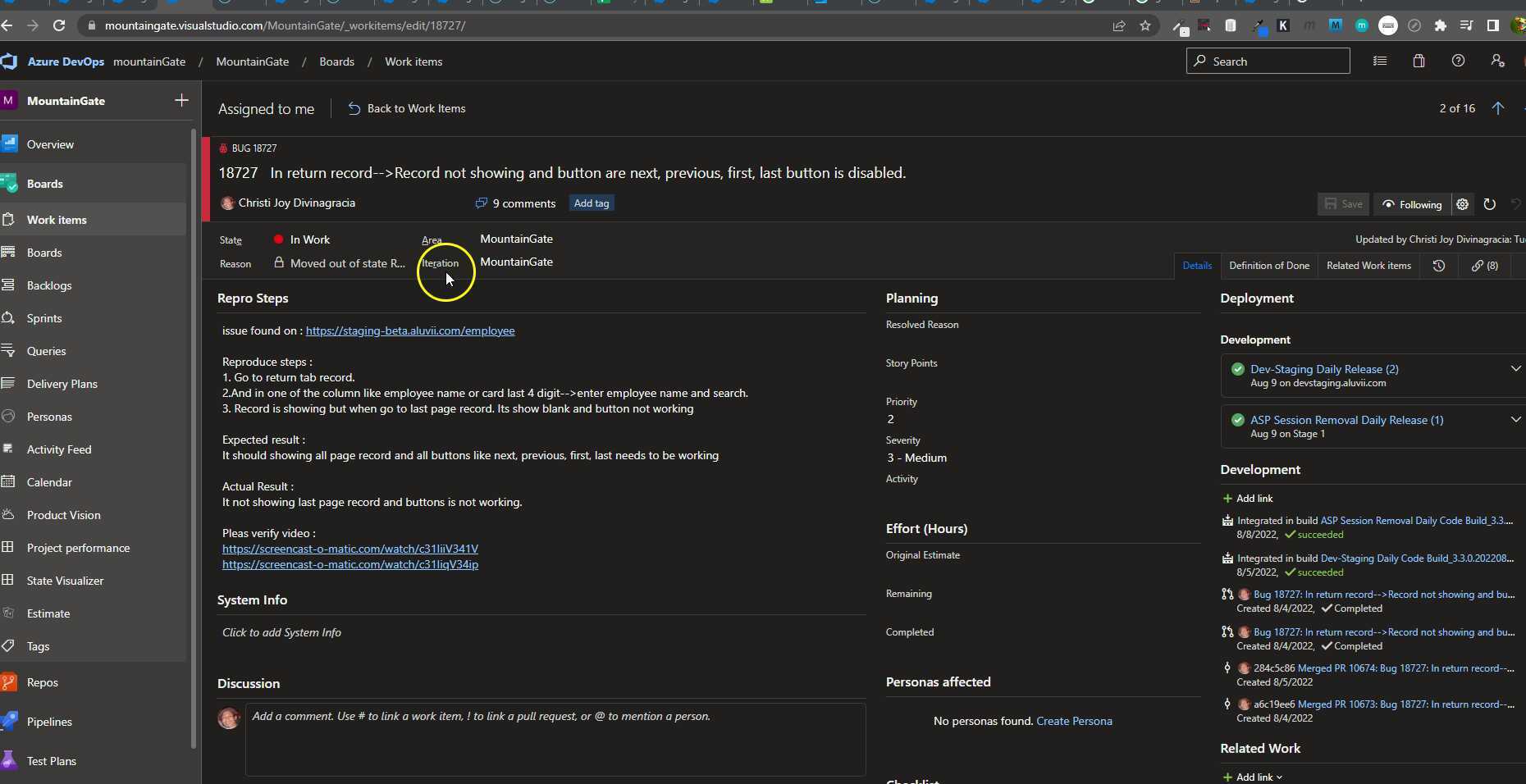Viewport: 1526px width, 784px height.
Task: Open the Help question mark icon
Action: point(1460,61)
